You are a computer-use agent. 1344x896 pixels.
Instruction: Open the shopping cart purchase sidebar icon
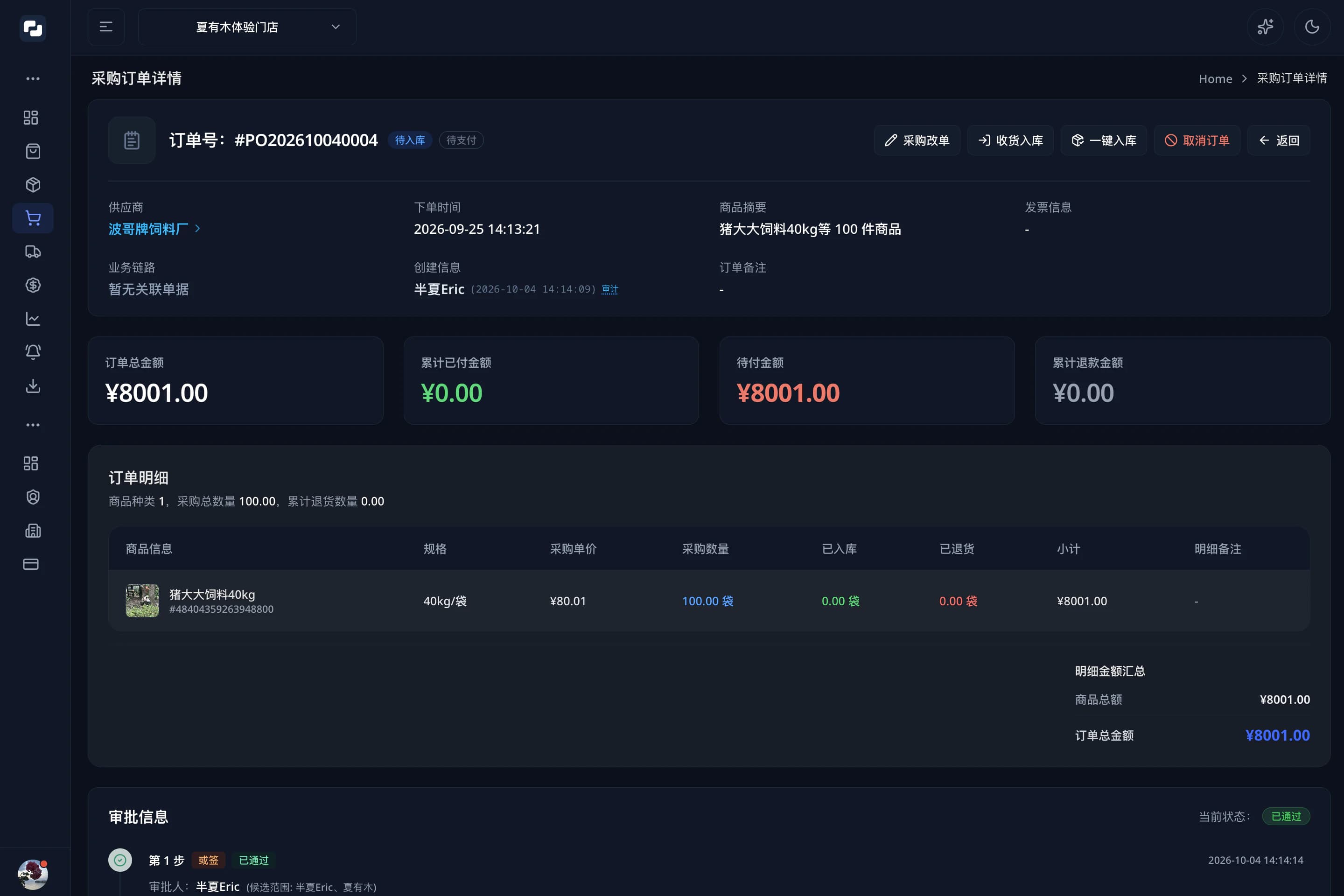[x=33, y=218]
